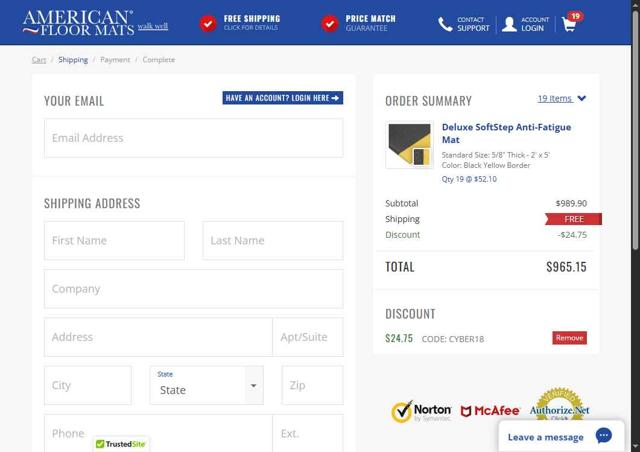Remove the CYBER18 discount code
The width and height of the screenshot is (640, 452).
[x=569, y=338]
